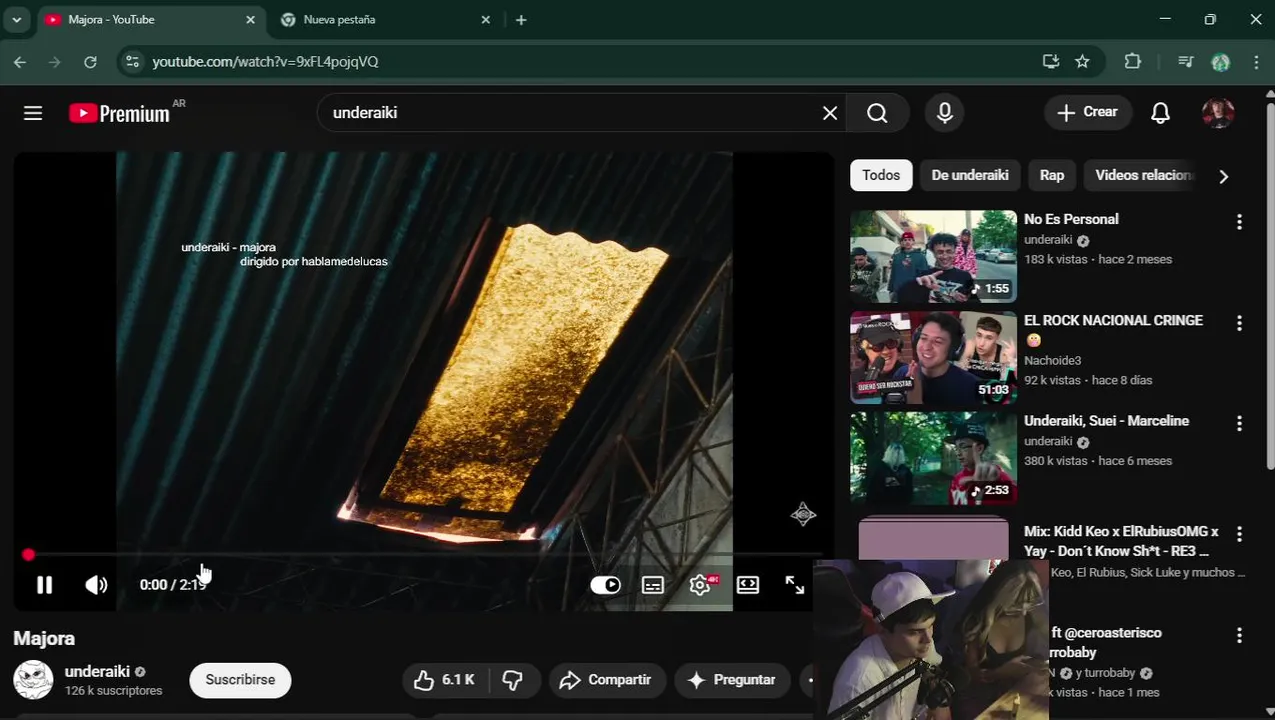Click the address bar URL
This screenshot has width=1275, height=720.
coord(265,62)
